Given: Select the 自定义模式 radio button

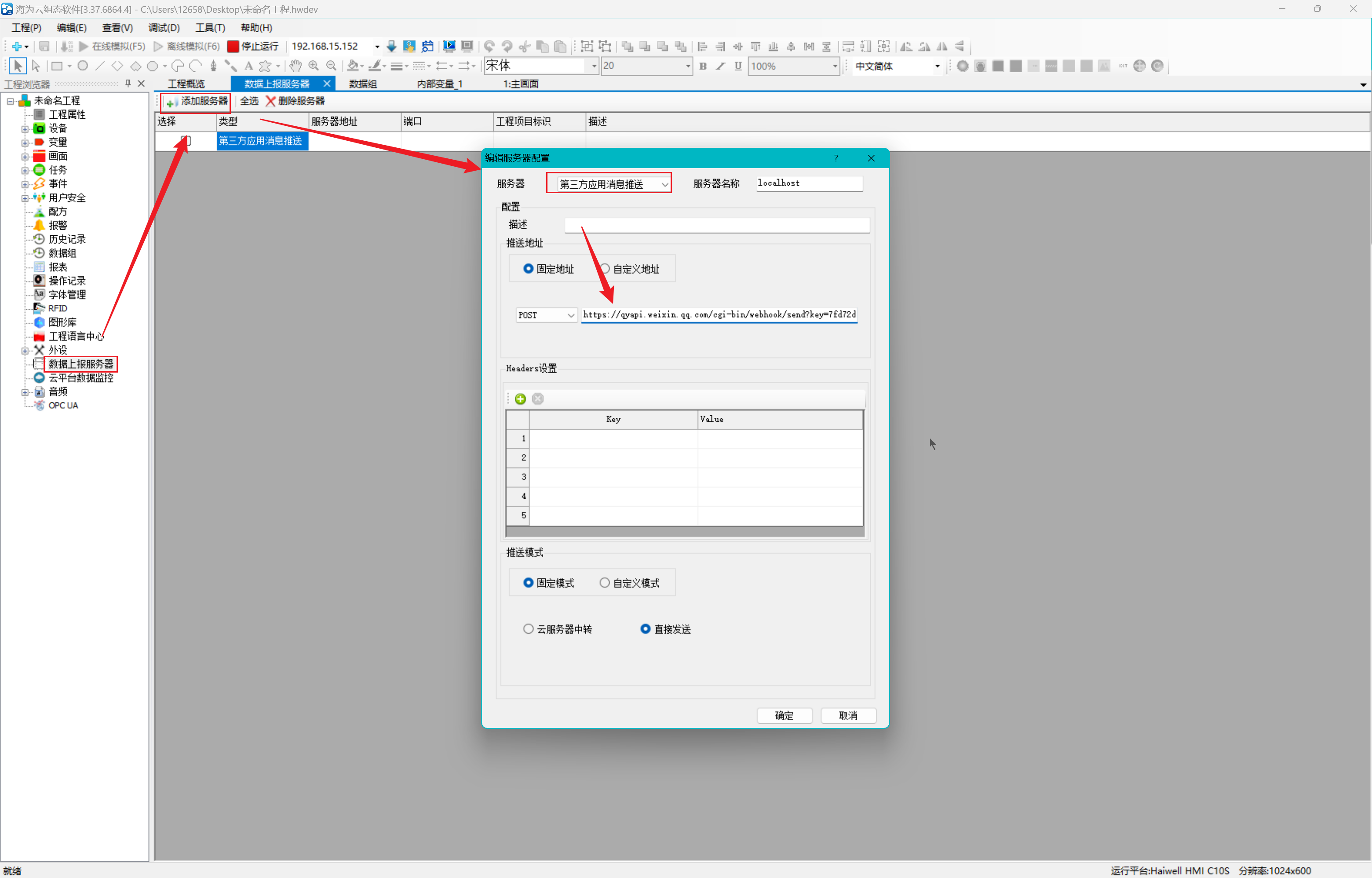Looking at the screenshot, I should pyautogui.click(x=605, y=583).
